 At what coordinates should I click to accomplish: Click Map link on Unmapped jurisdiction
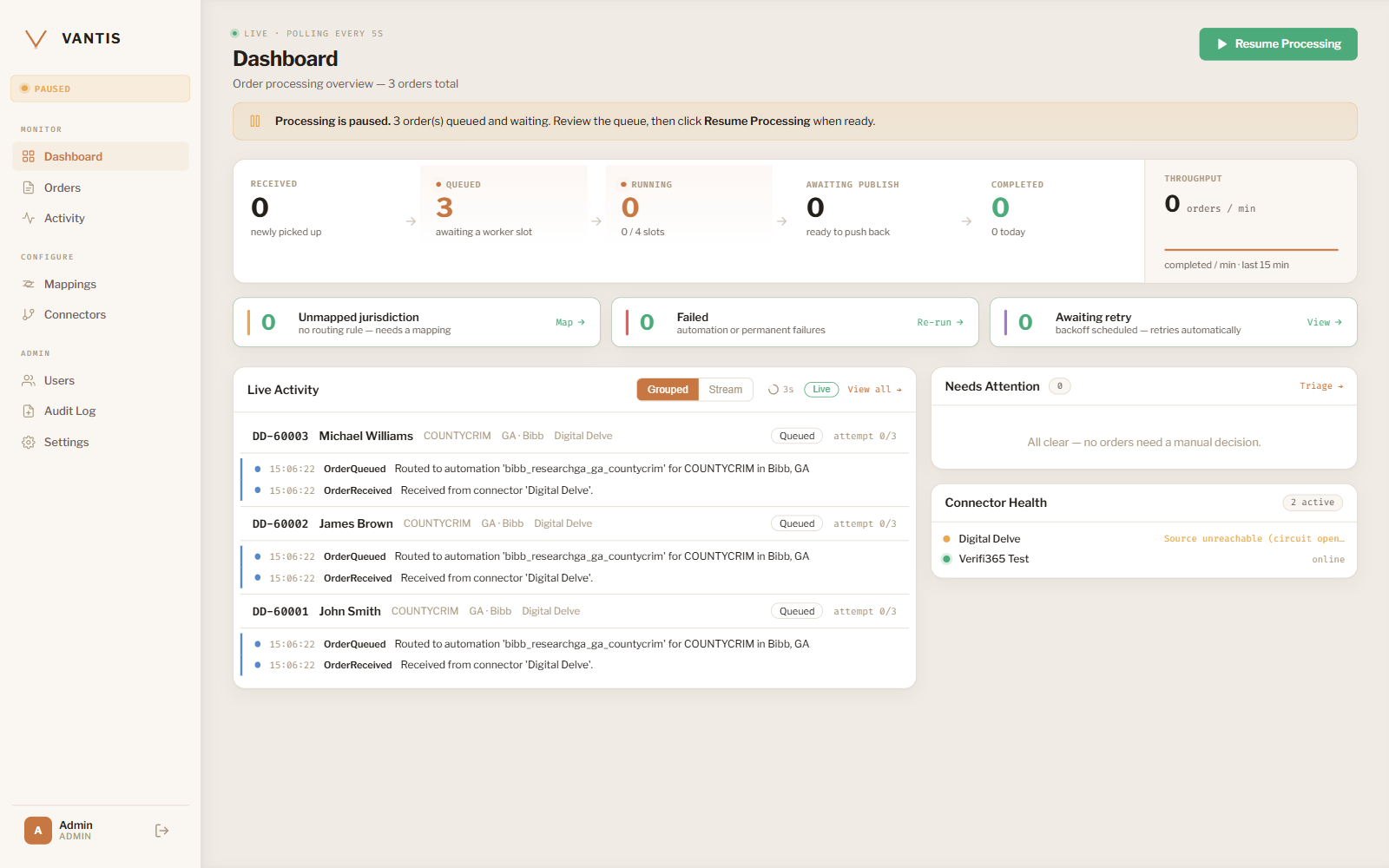click(570, 322)
